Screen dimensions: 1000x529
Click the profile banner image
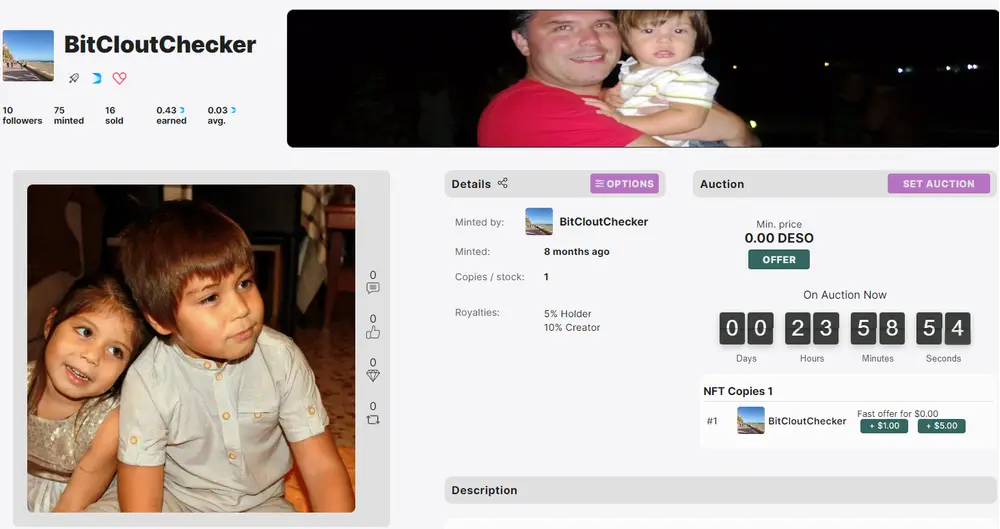point(643,78)
